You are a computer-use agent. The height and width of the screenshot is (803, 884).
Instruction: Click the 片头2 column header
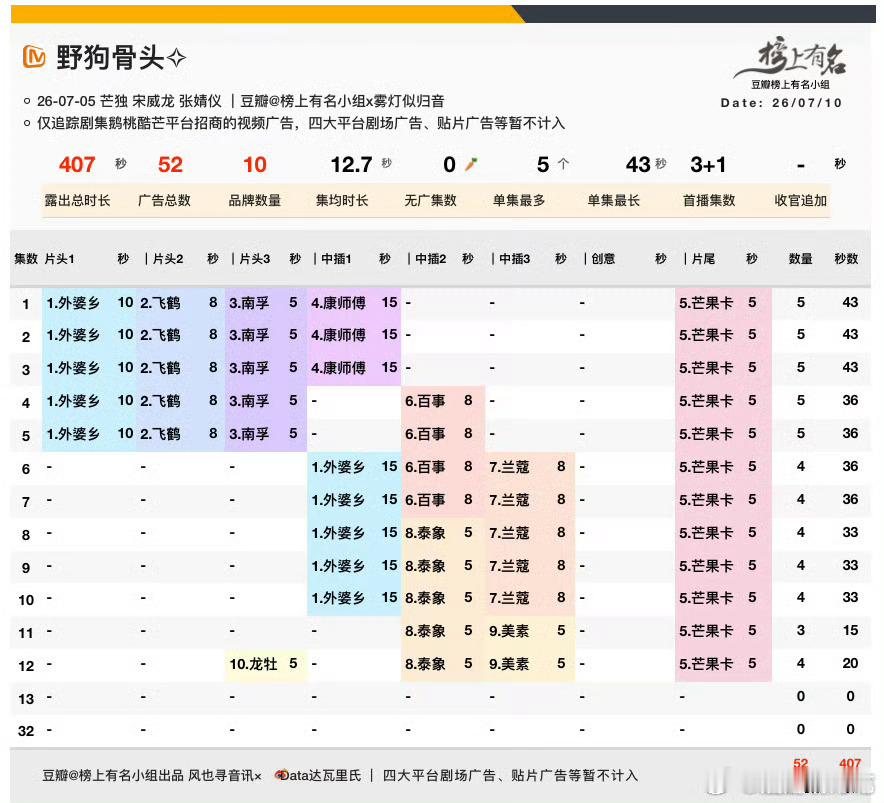[168, 259]
